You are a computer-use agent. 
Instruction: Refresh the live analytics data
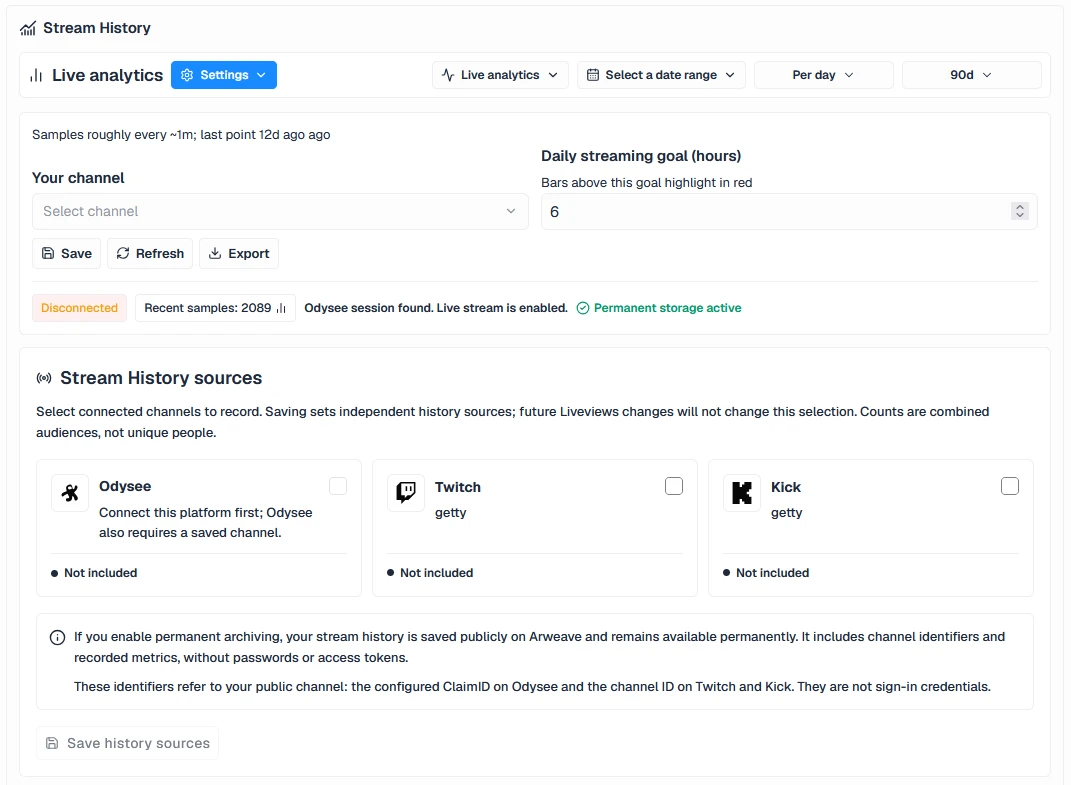pyautogui.click(x=150, y=253)
